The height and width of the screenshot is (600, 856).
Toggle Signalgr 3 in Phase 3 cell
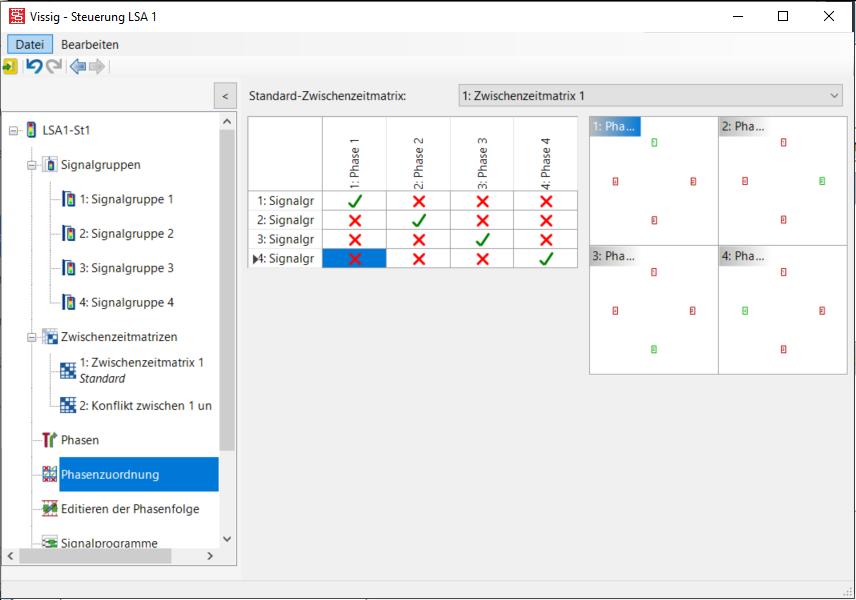pyautogui.click(x=482, y=239)
